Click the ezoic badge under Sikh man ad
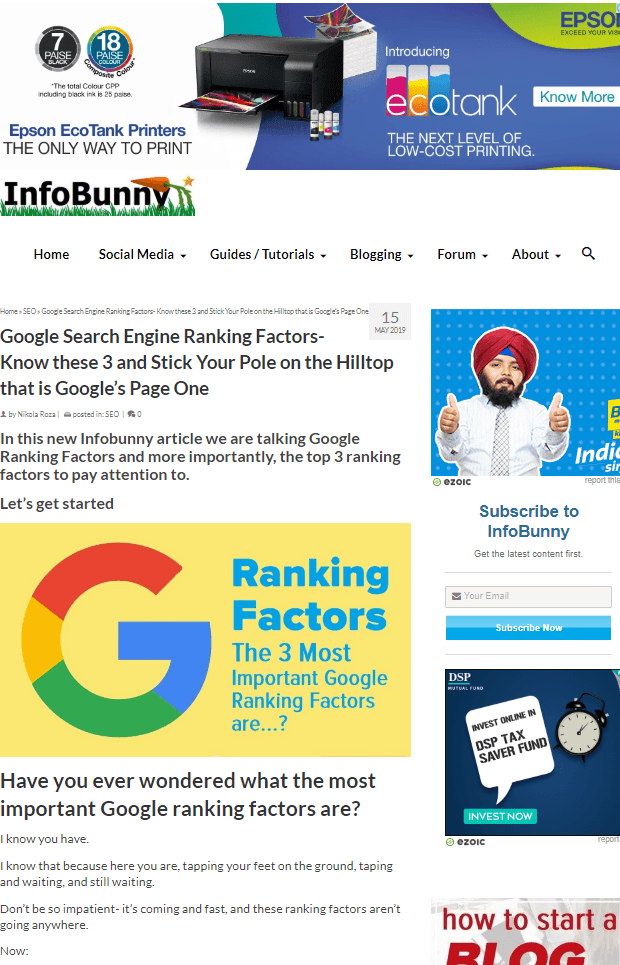 [452, 482]
